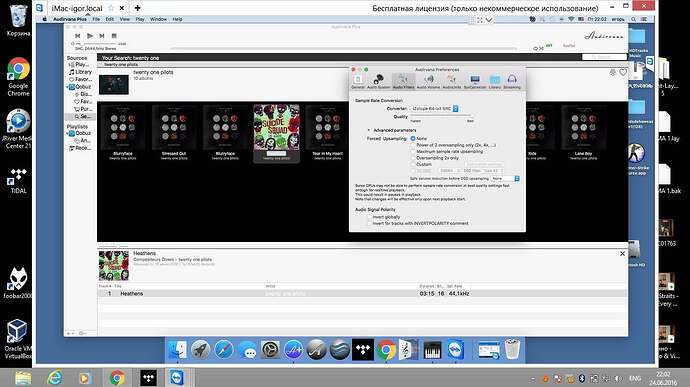This screenshot has width=690, height=387.
Task: Select Maximum sample rate upsampling option
Action: pyautogui.click(x=413, y=151)
